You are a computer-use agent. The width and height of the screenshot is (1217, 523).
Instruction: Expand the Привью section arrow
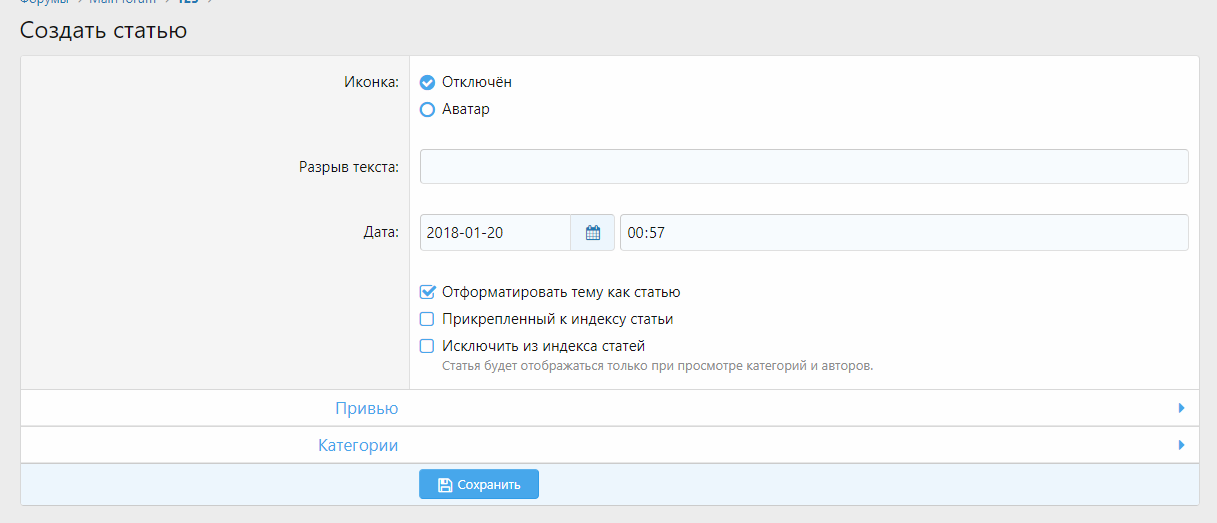pos(1181,408)
